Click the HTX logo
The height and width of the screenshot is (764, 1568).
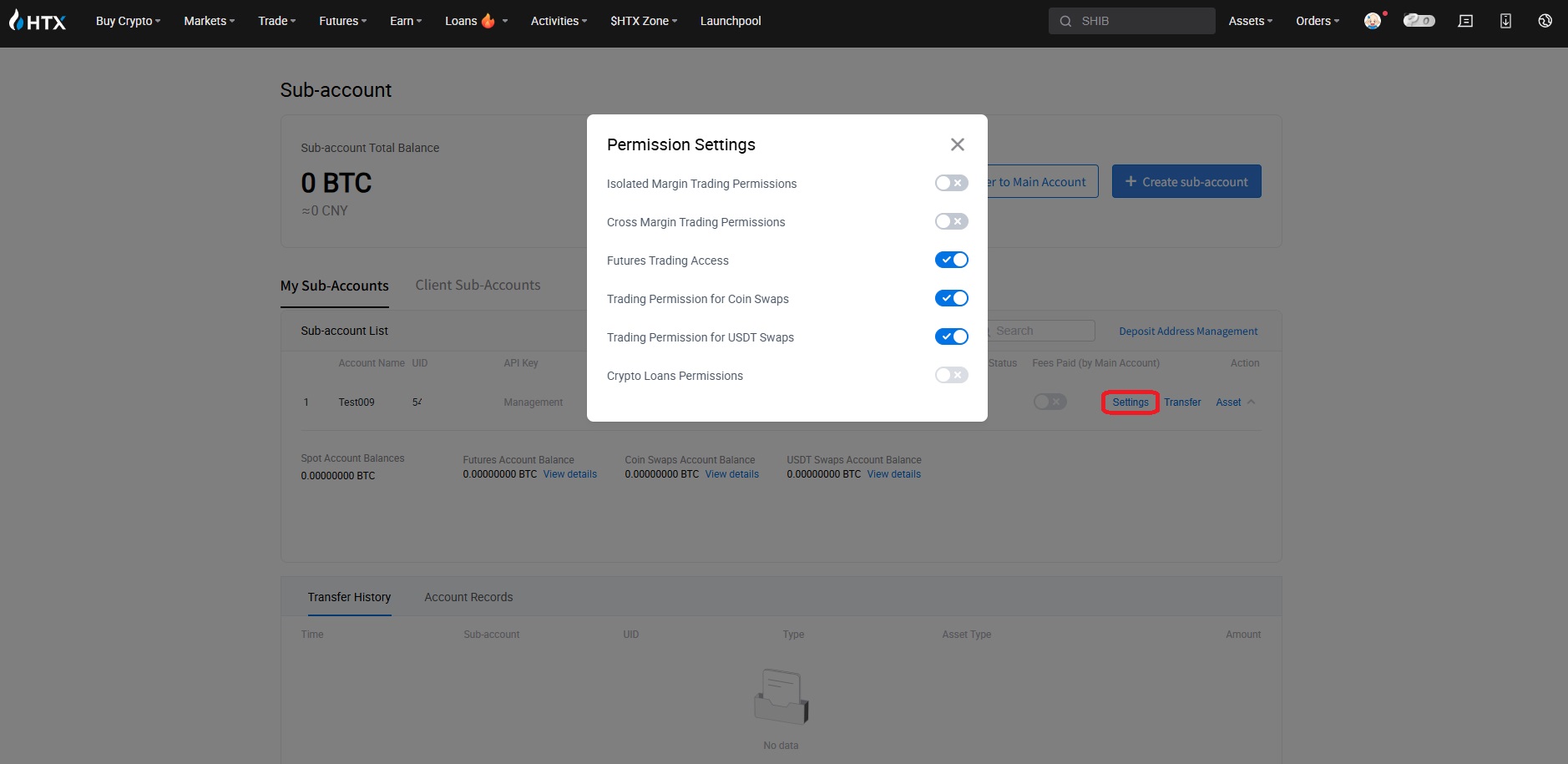[x=38, y=21]
